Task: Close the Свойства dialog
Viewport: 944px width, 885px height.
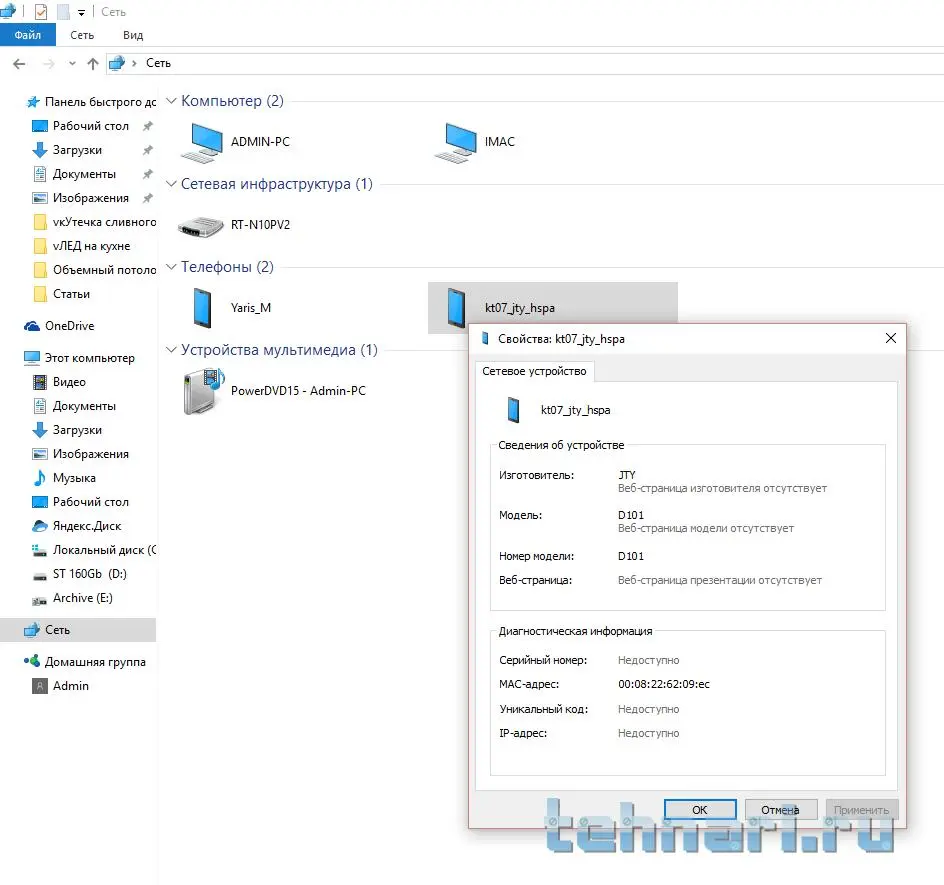Action: pyautogui.click(x=891, y=338)
